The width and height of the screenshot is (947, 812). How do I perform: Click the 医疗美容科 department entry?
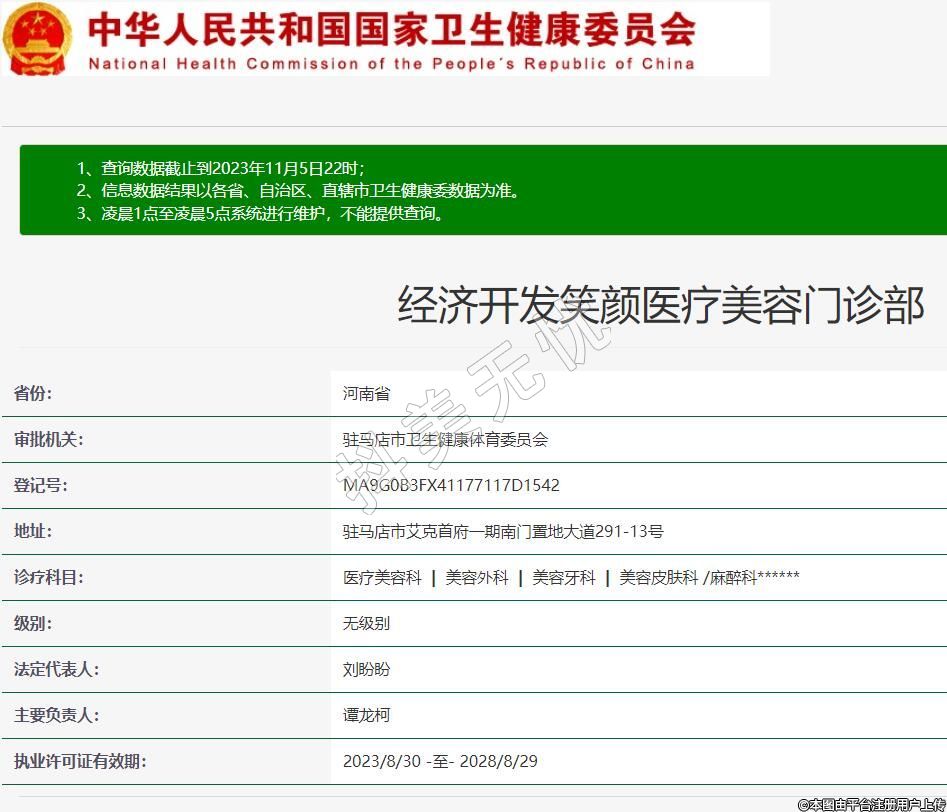click(x=382, y=577)
